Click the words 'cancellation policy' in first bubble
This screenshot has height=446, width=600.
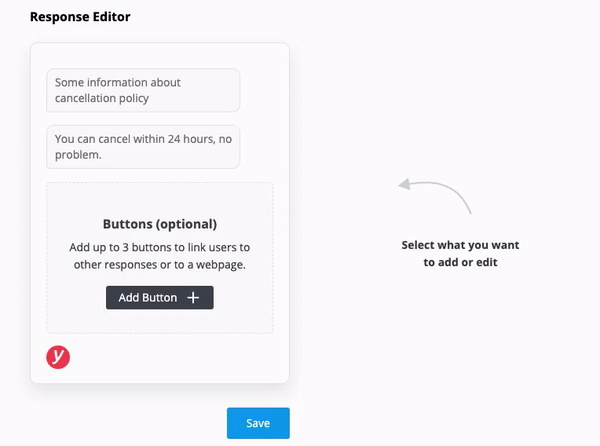point(102,99)
